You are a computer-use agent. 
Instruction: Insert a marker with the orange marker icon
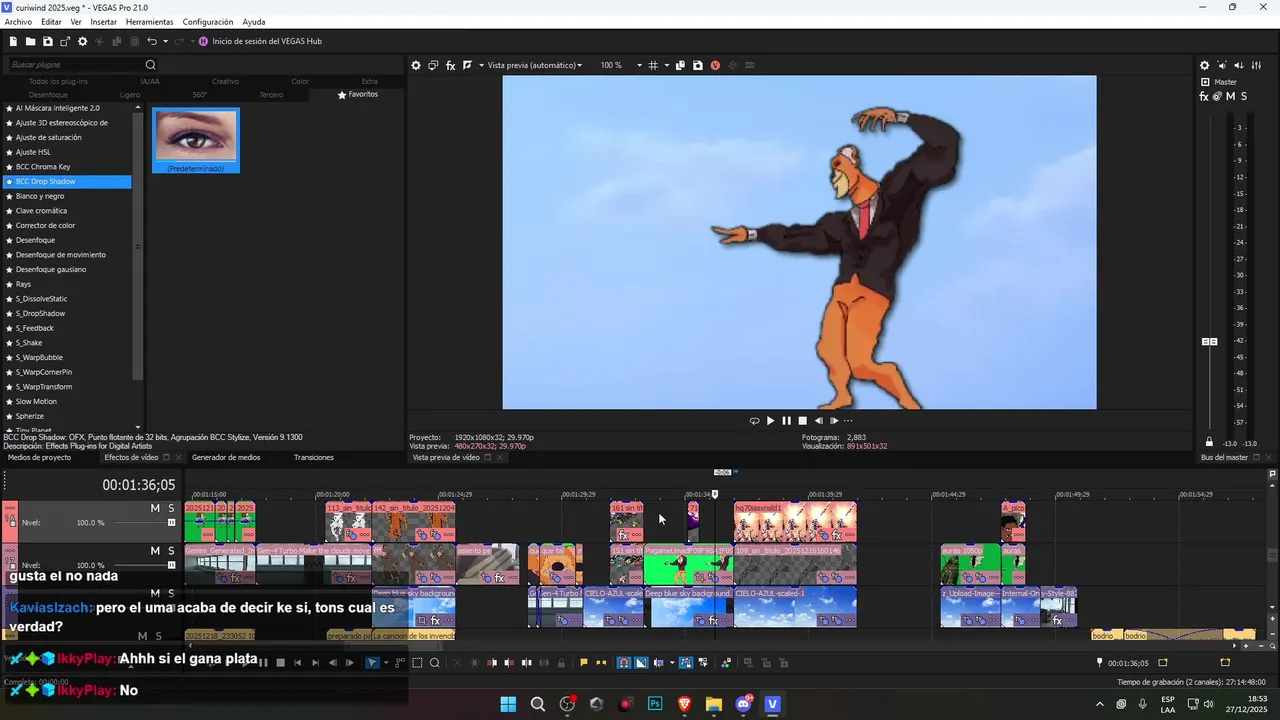tap(584, 663)
